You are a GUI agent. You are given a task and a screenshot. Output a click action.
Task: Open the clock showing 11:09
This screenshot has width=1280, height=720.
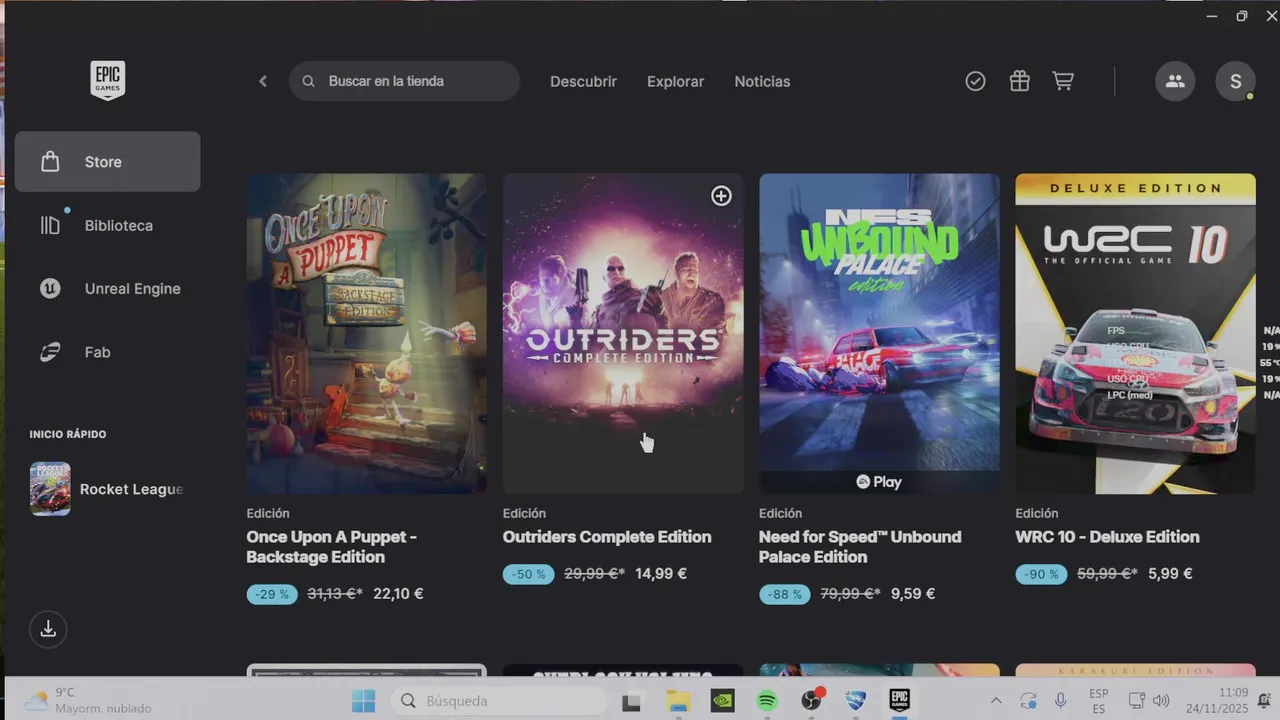(x=1216, y=700)
